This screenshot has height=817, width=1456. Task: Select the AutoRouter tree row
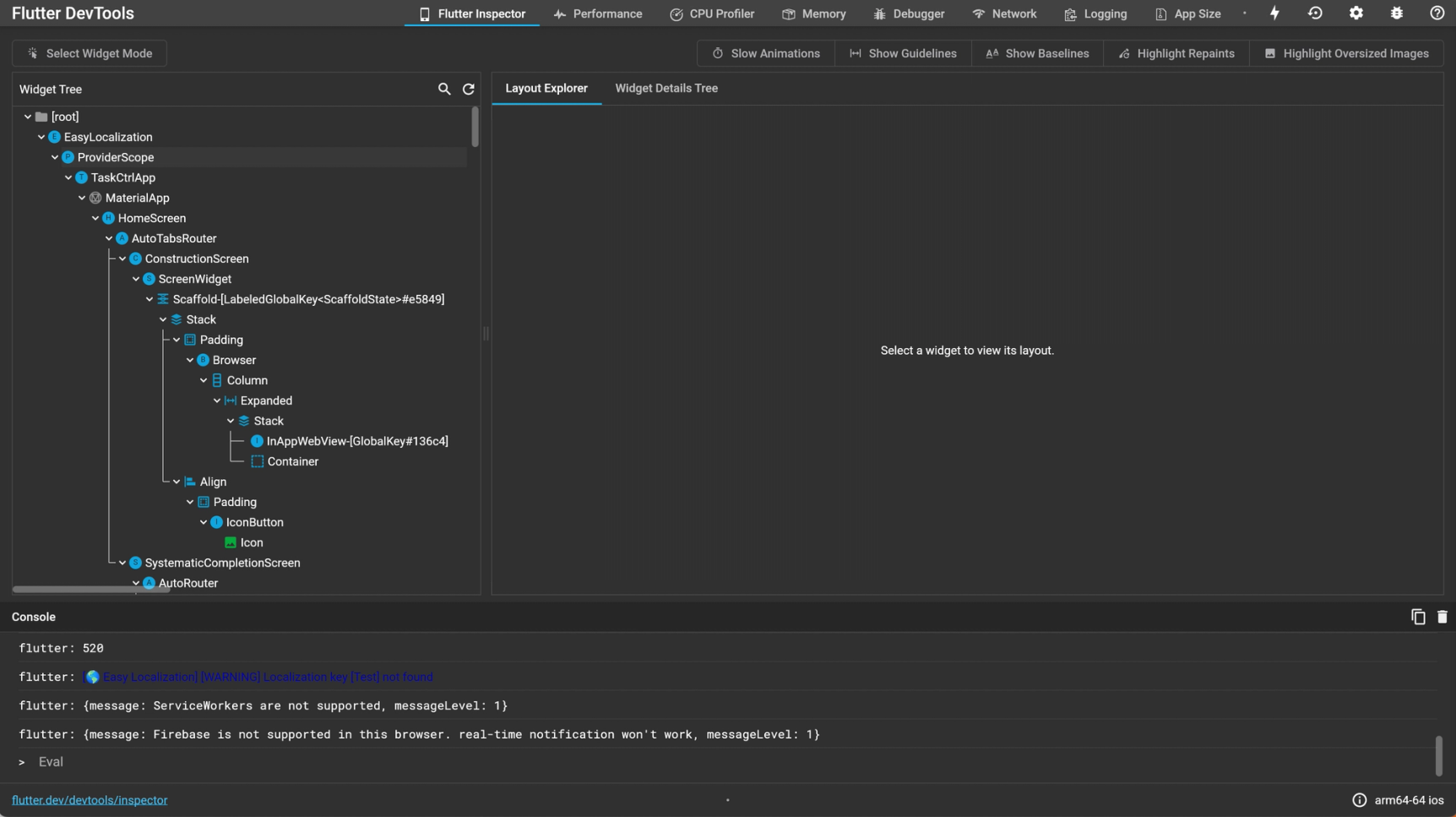(188, 583)
